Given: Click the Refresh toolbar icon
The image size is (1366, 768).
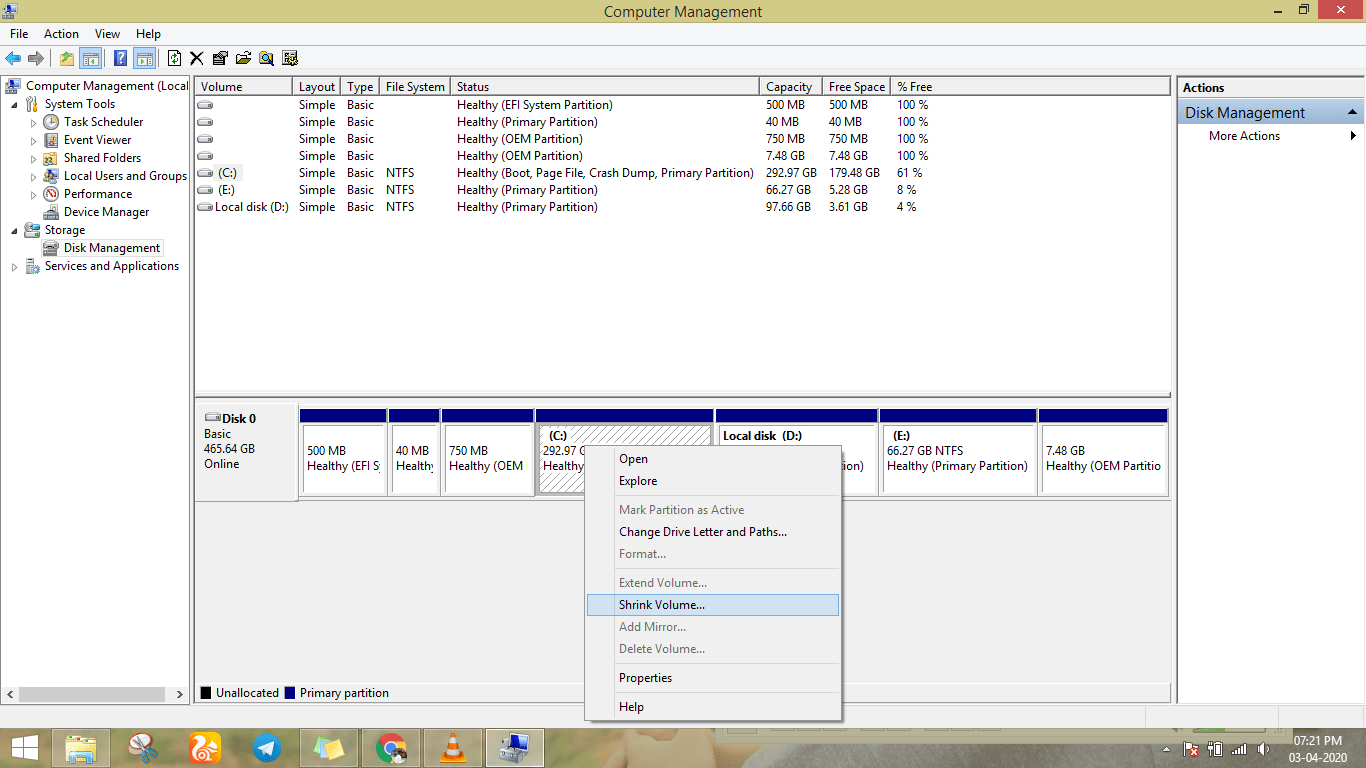Looking at the screenshot, I should tap(175, 58).
